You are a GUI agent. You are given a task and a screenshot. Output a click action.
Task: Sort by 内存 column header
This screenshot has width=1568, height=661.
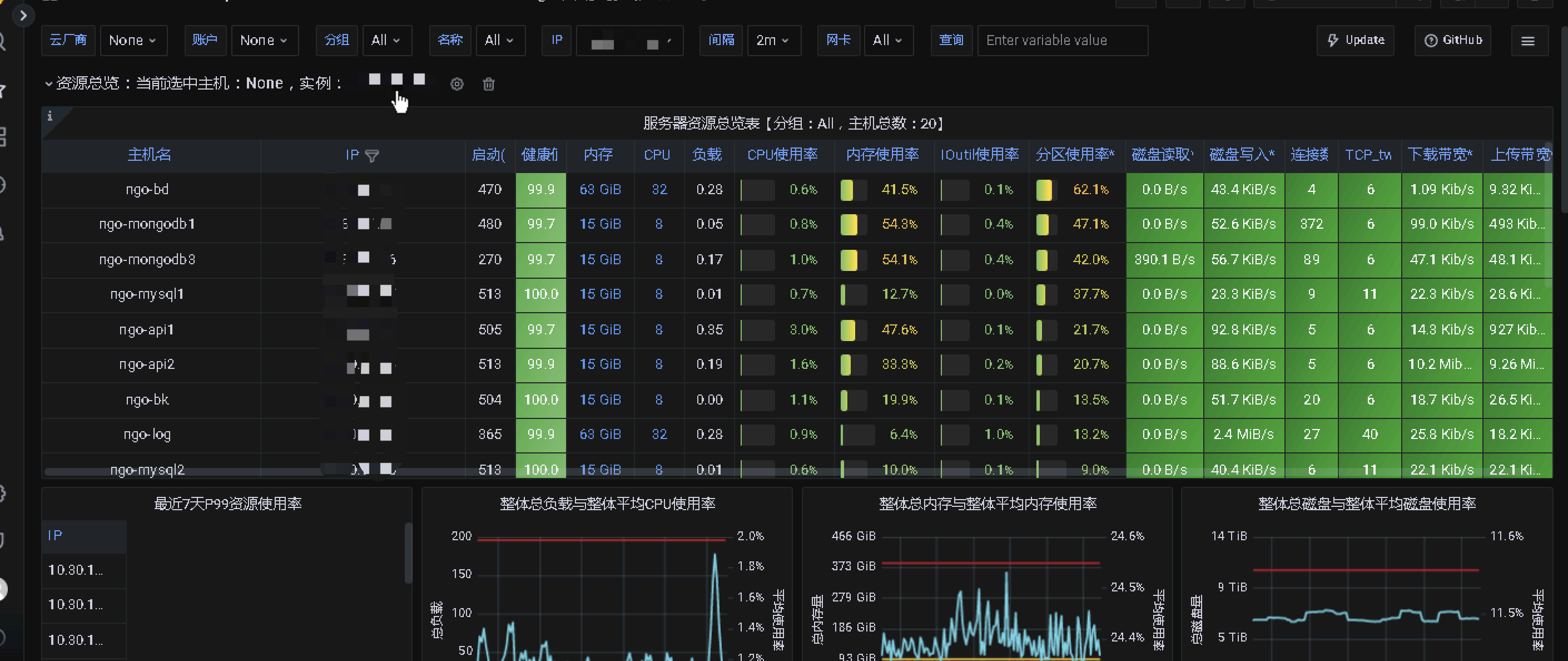[598, 155]
